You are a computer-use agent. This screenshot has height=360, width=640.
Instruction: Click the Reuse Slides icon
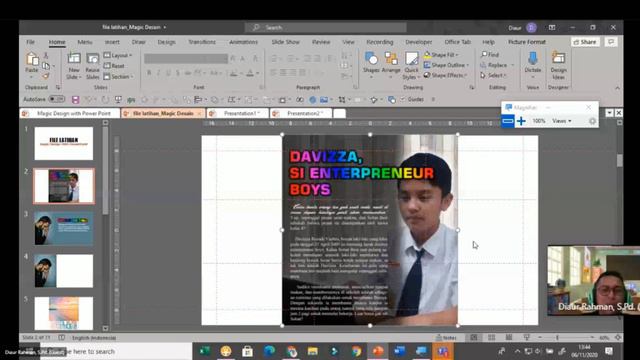coord(93,59)
